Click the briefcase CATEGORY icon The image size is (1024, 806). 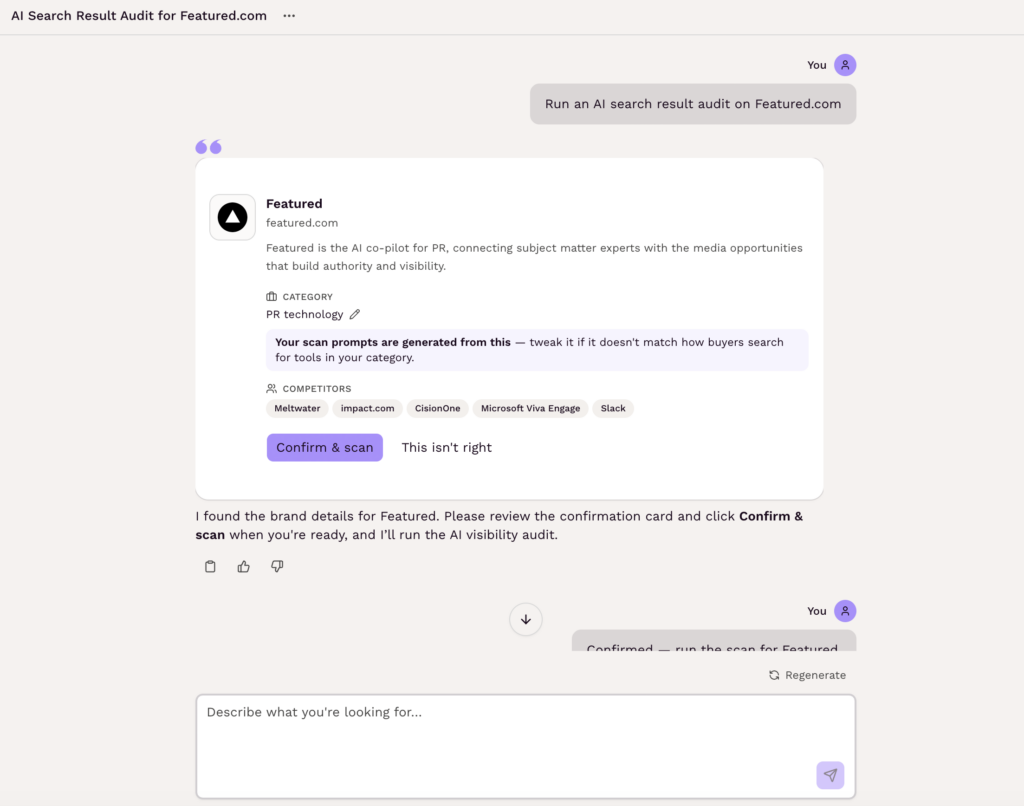point(272,297)
